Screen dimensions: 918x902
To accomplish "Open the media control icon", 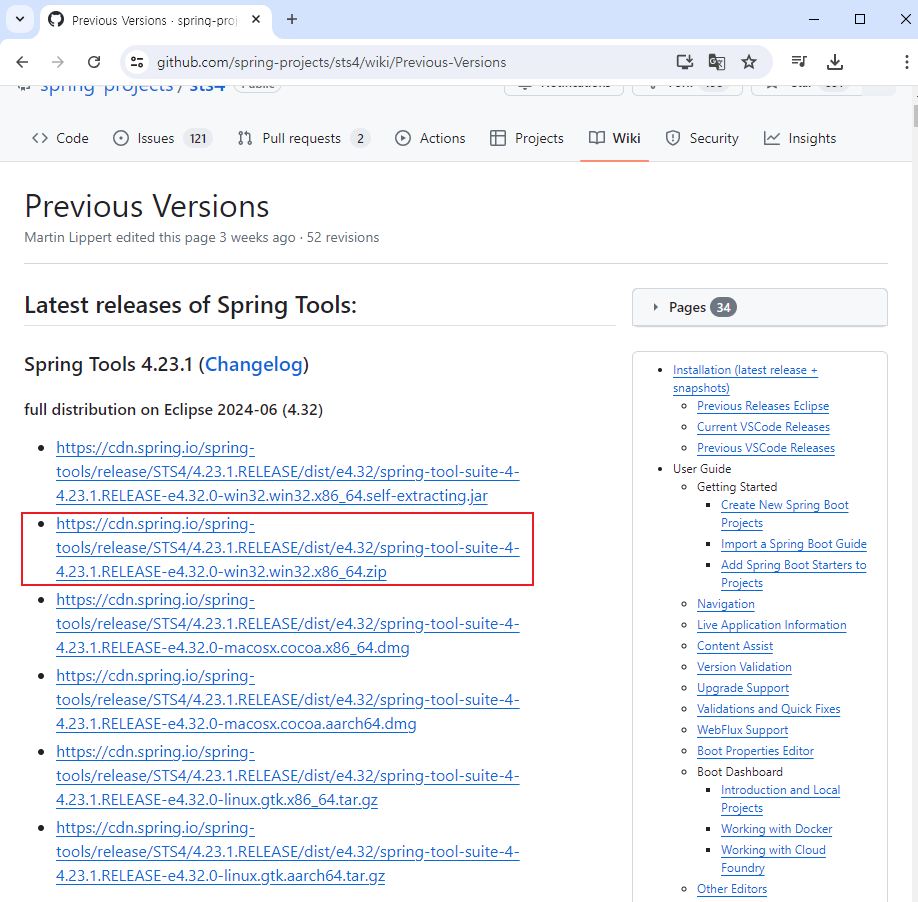I will (799, 62).
